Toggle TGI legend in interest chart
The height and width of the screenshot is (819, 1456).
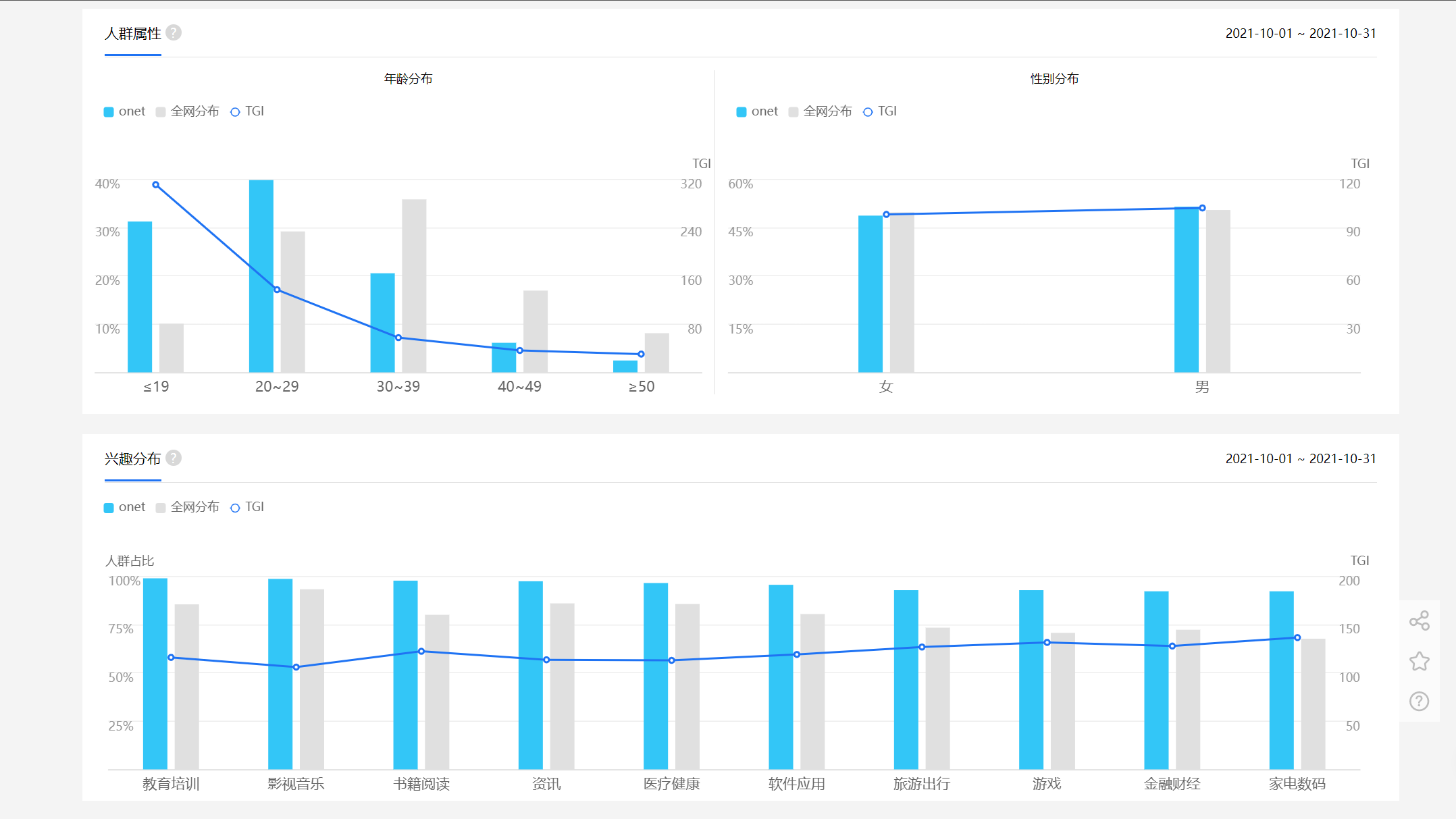[247, 507]
